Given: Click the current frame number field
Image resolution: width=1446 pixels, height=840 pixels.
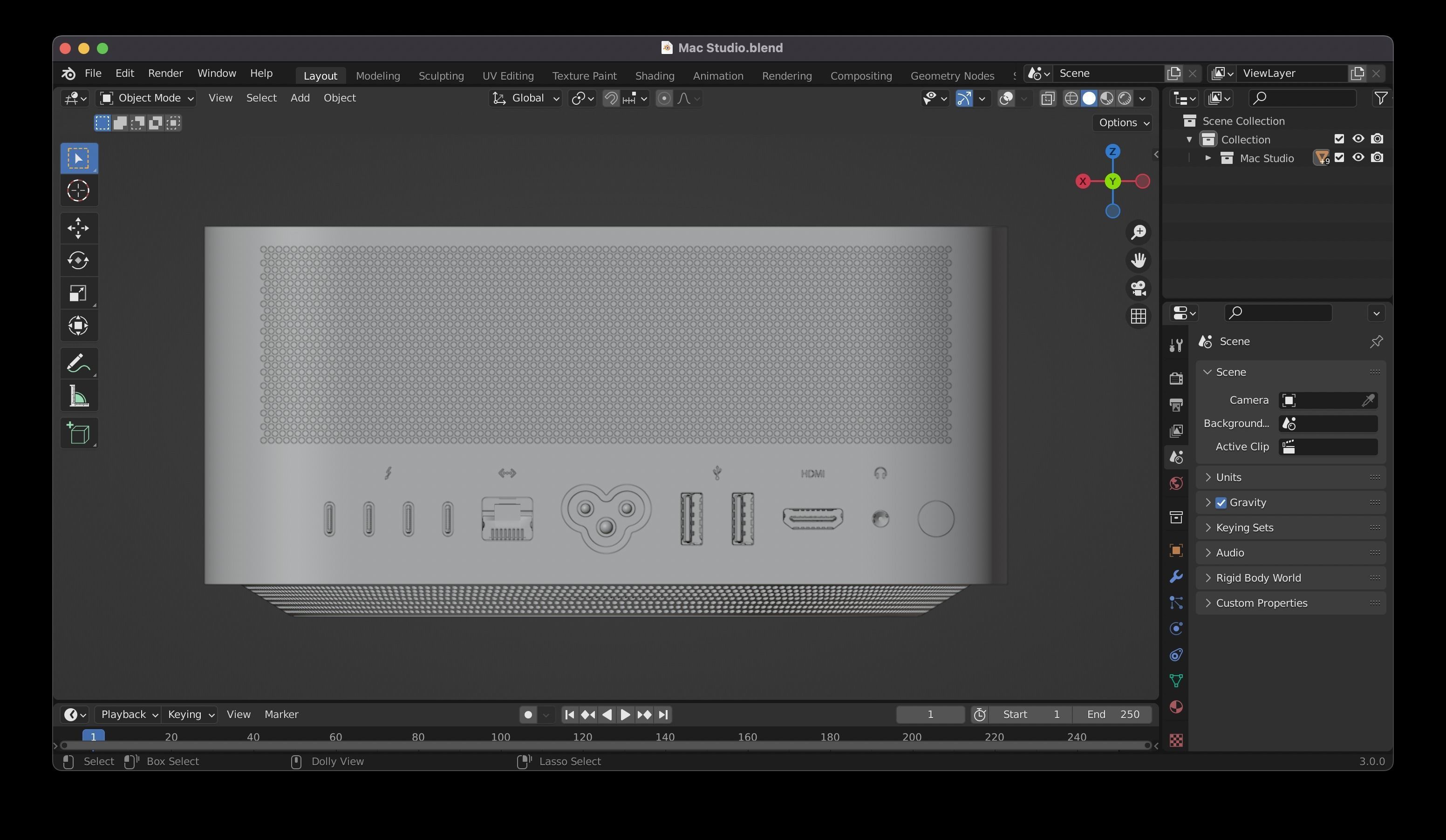Looking at the screenshot, I should point(930,715).
